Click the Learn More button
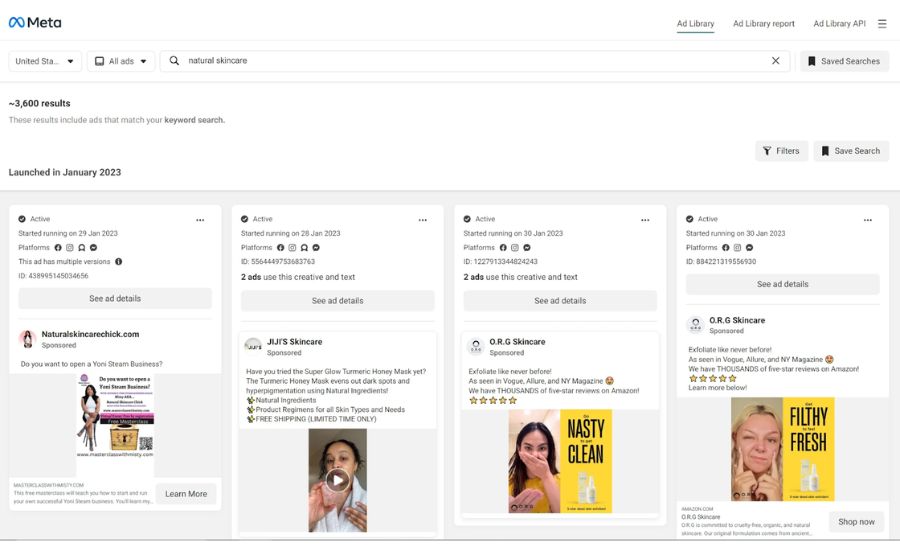 click(x=186, y=494)
